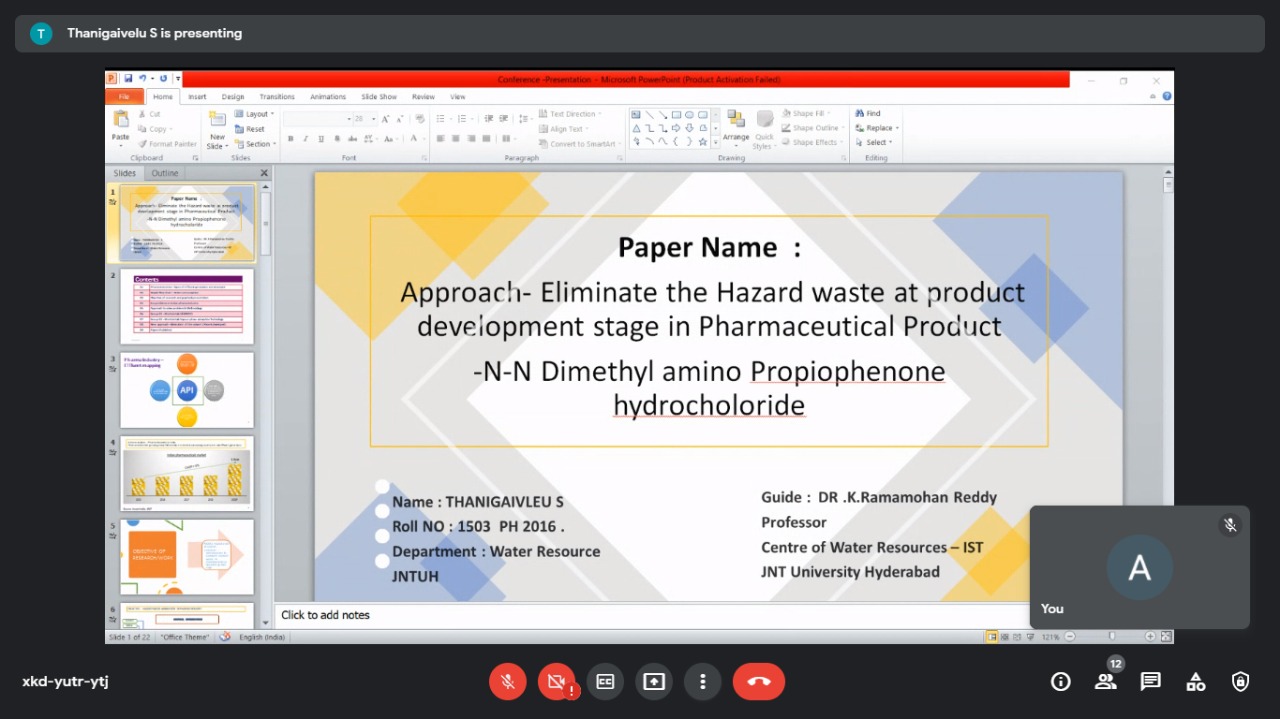1280x719 pixels.
Task: Select the Contents slide 2 thumbnail
Action: click(x=187, y=306)
